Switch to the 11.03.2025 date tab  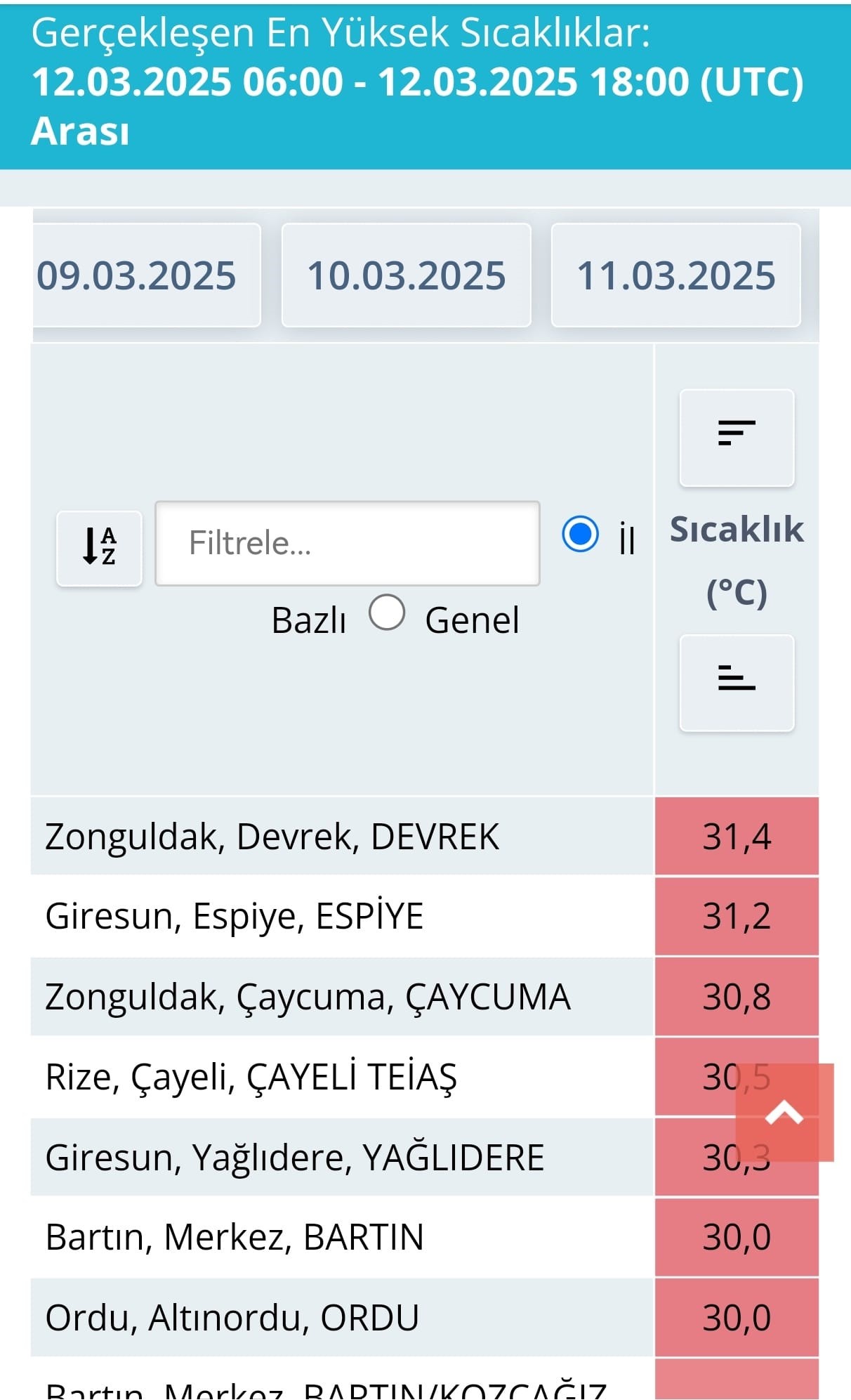point(678,275)
